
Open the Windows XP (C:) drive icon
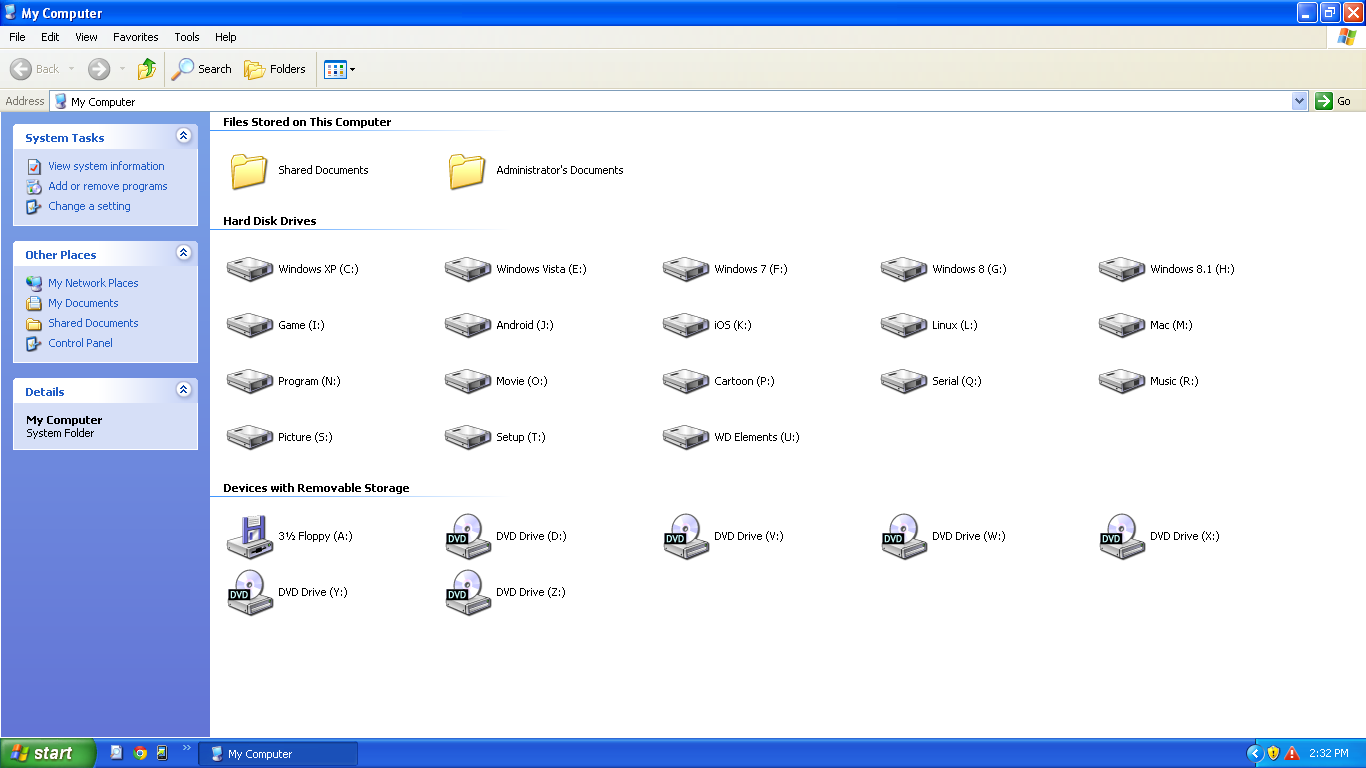tap(250, 269)
